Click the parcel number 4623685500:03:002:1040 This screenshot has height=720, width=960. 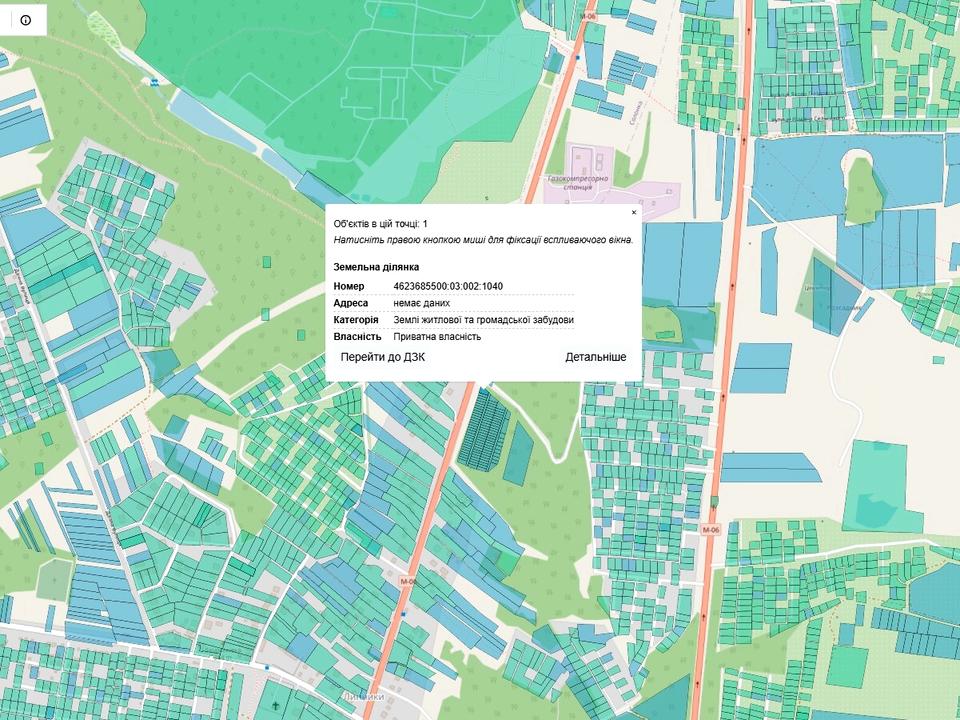pos(448,287)
